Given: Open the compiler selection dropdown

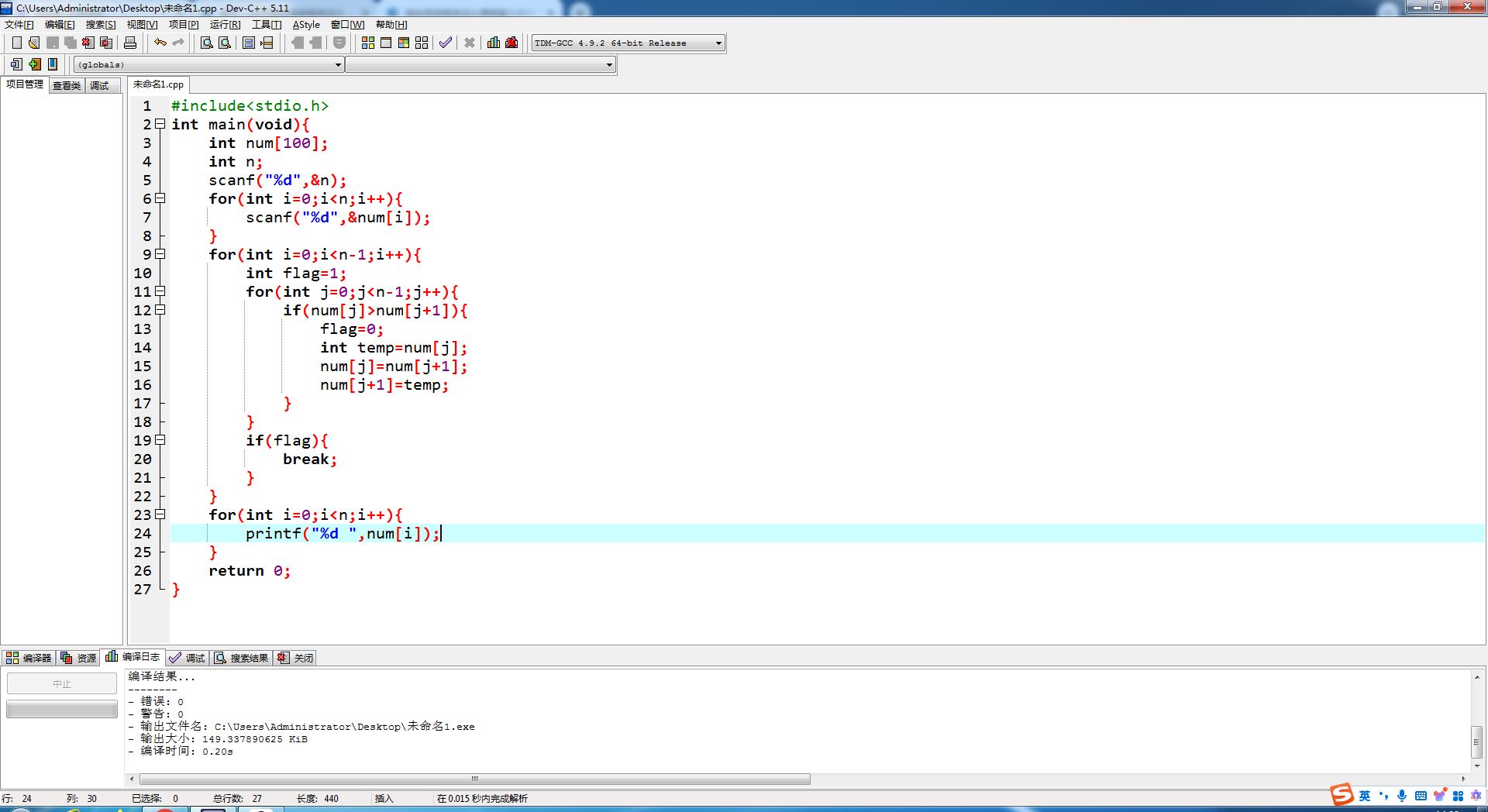Looking at the screenshot, I should (x=629, y=43).
